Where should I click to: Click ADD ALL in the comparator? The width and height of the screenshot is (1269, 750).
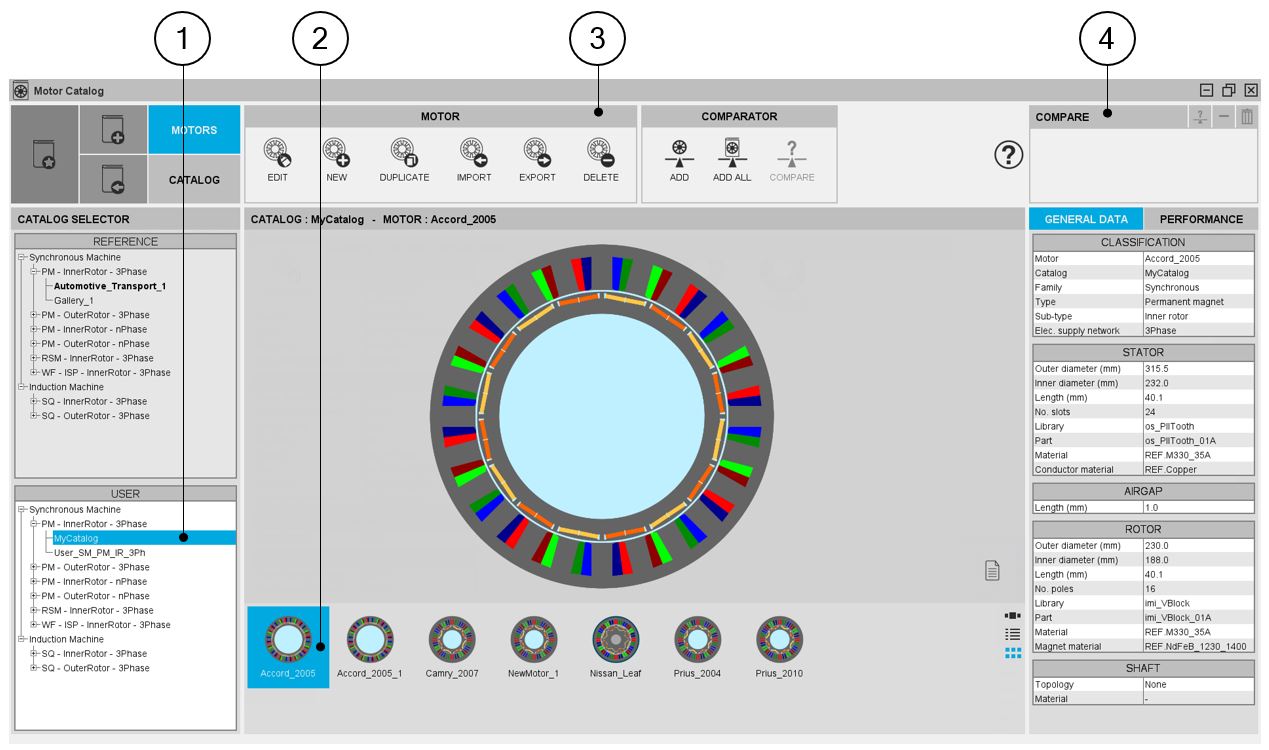point(731,153)
